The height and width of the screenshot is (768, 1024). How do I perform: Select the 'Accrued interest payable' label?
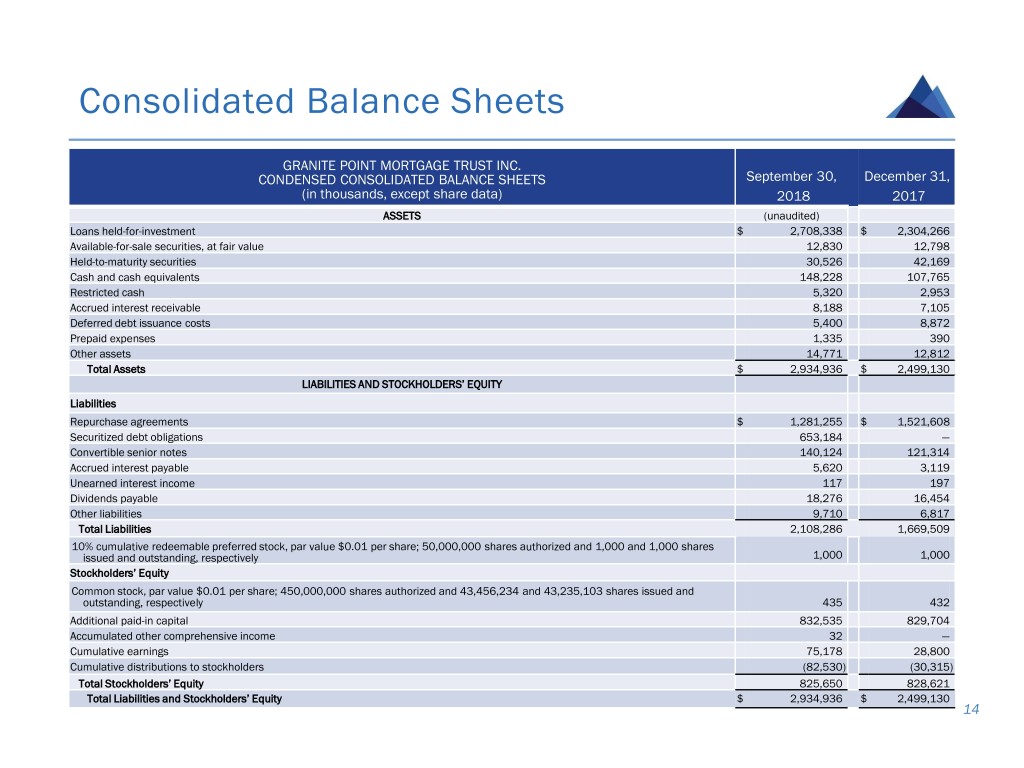pyautogui.click(x=129, y=468)
